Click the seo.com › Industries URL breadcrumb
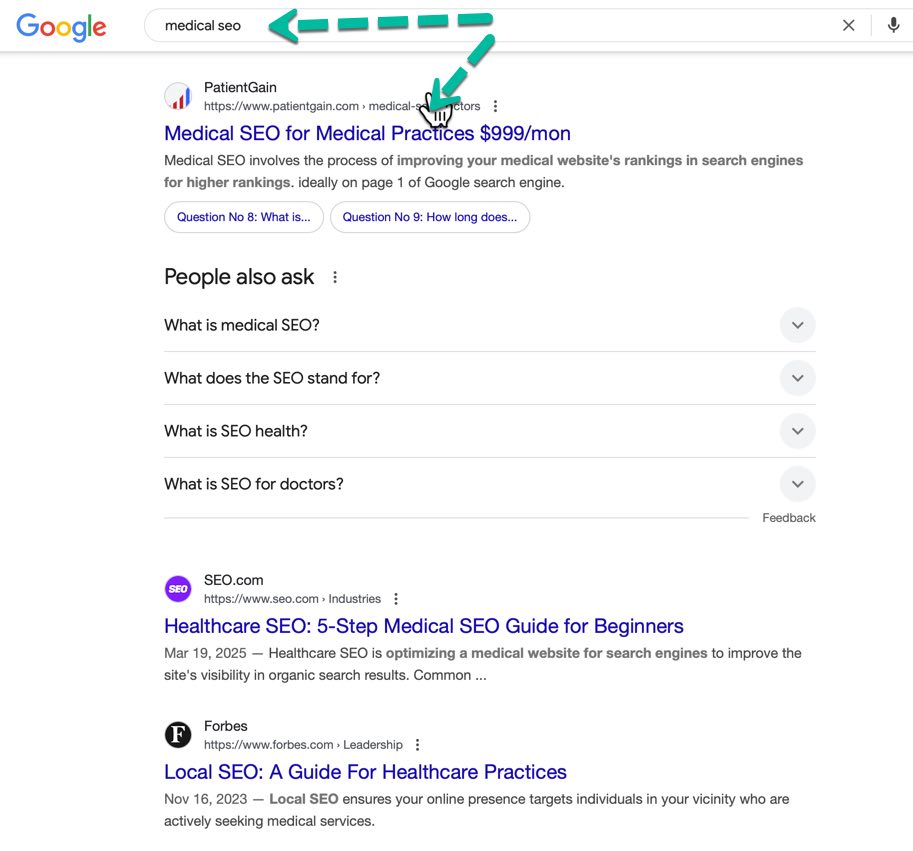The height and width of the screenshot is (851, 913). click(292, 598)
